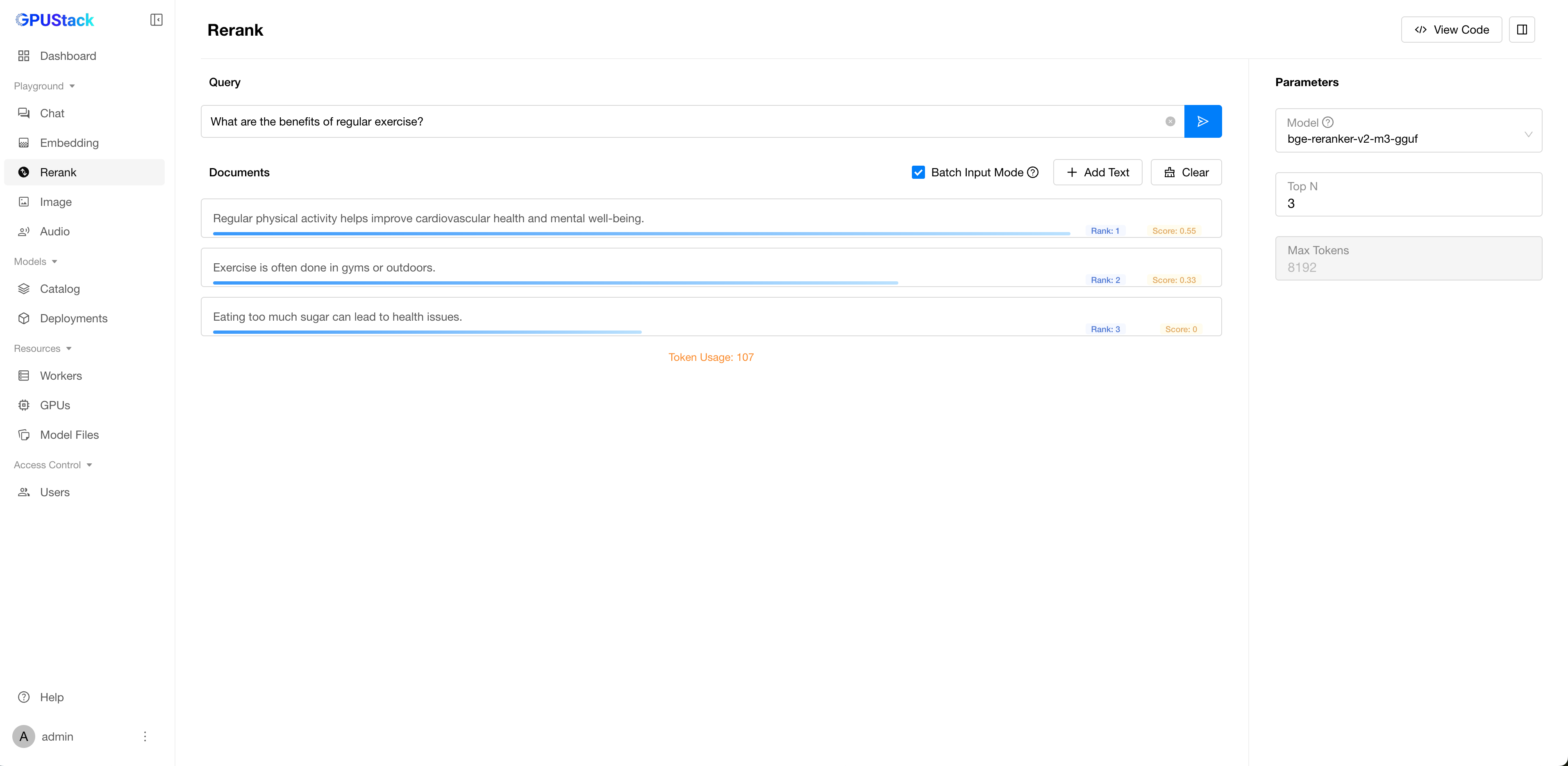Uncheck the Batch Input Mode checkbox

[918, 172]
